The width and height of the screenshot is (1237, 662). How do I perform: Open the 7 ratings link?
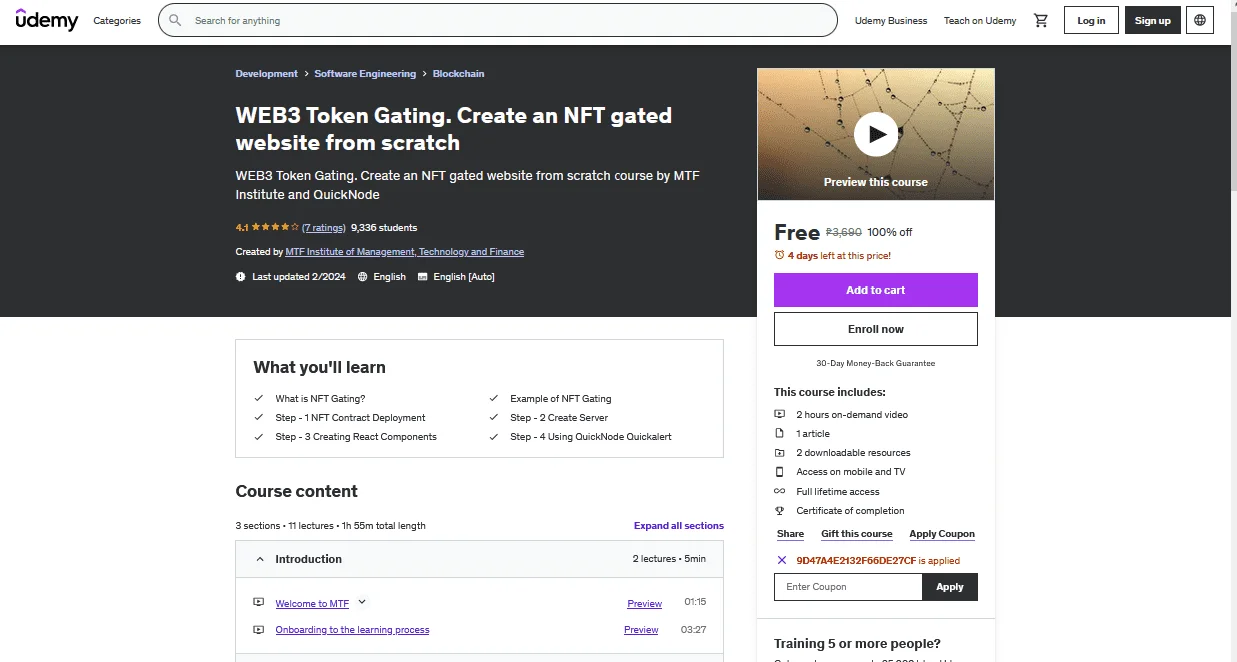point(324,227)
